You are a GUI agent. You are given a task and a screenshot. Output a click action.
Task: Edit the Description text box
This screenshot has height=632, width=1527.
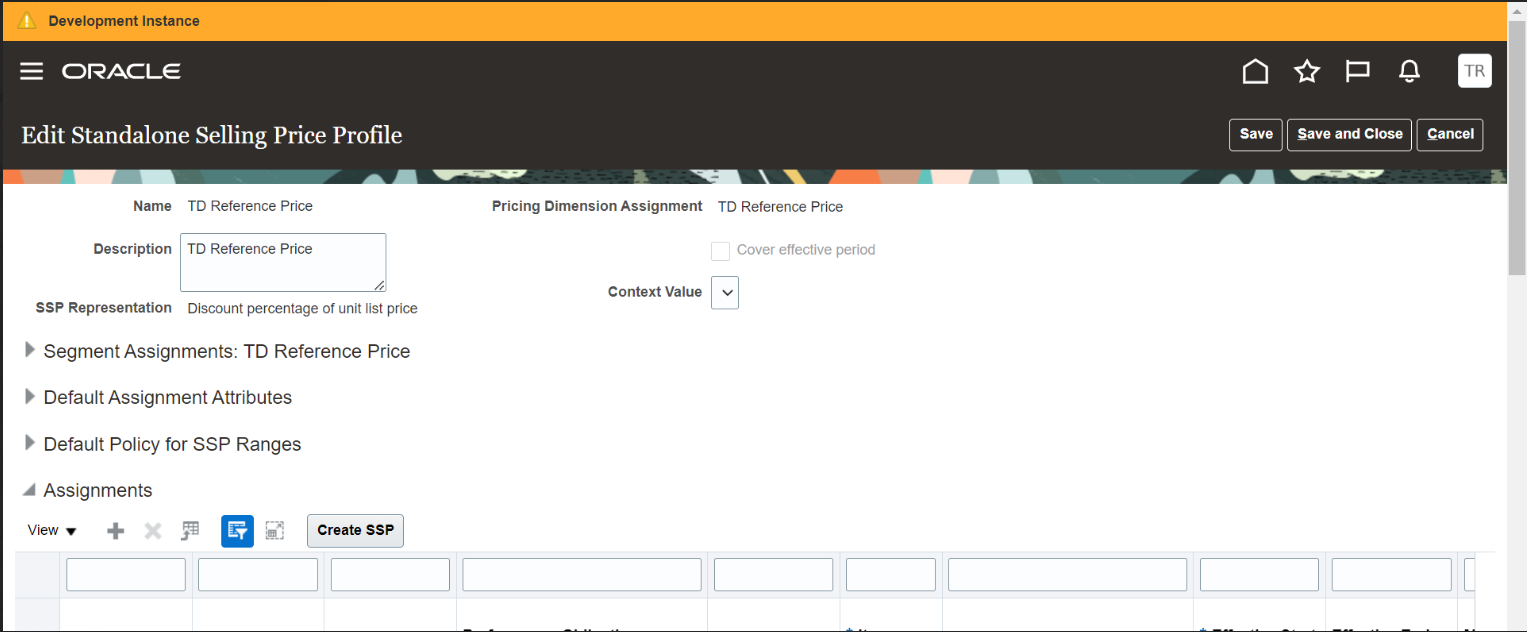[x=282, y=262]
